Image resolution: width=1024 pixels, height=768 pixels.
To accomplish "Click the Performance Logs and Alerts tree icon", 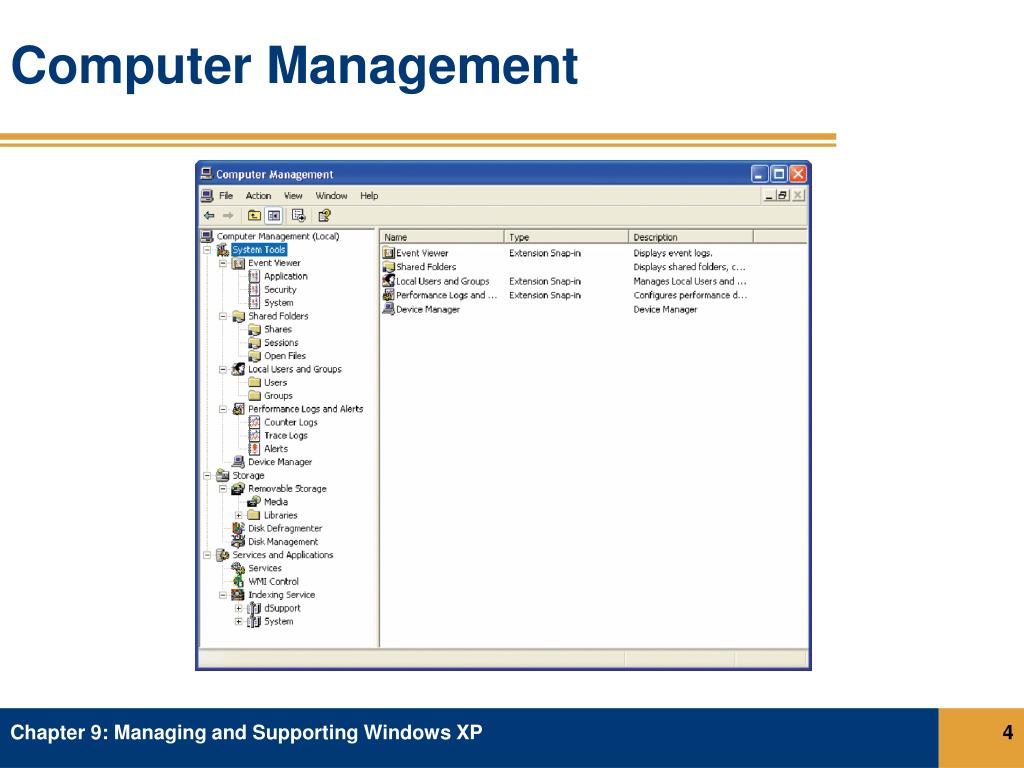I will 238,409.
